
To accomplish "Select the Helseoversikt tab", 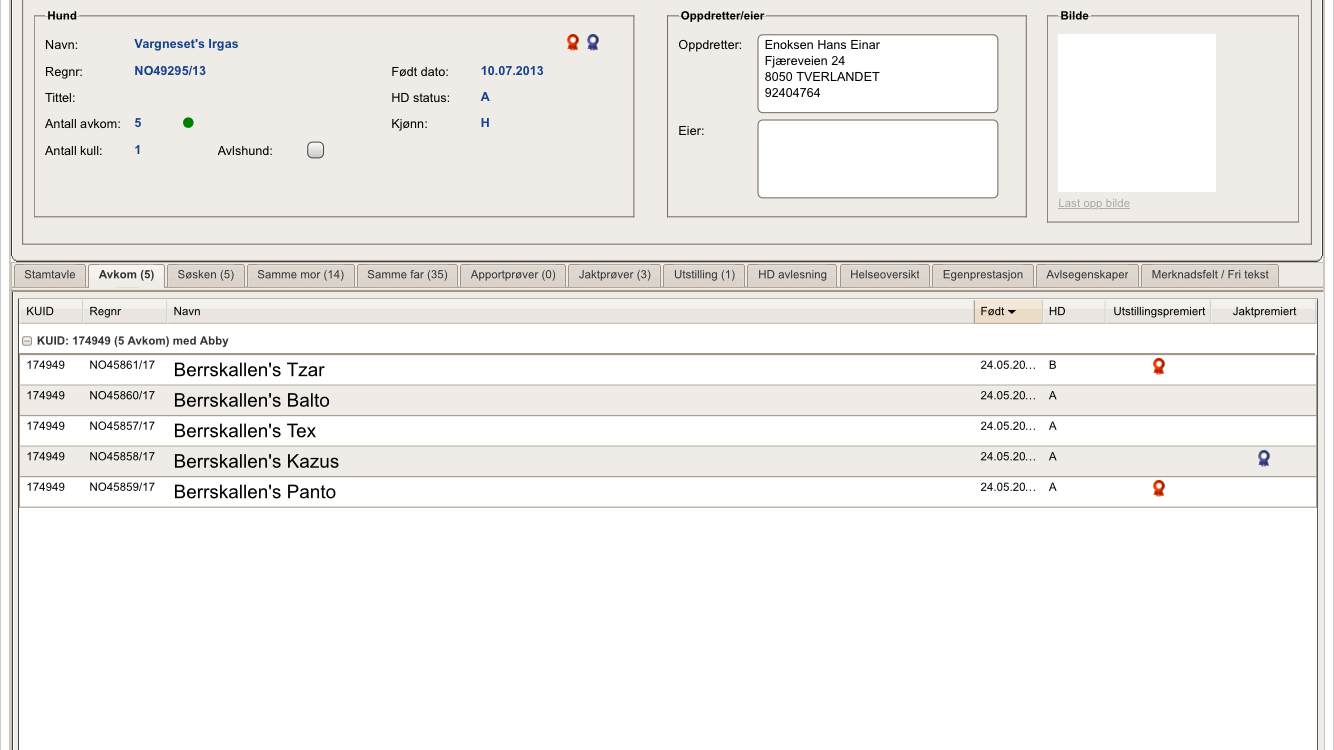I will (x=884, y=275).
